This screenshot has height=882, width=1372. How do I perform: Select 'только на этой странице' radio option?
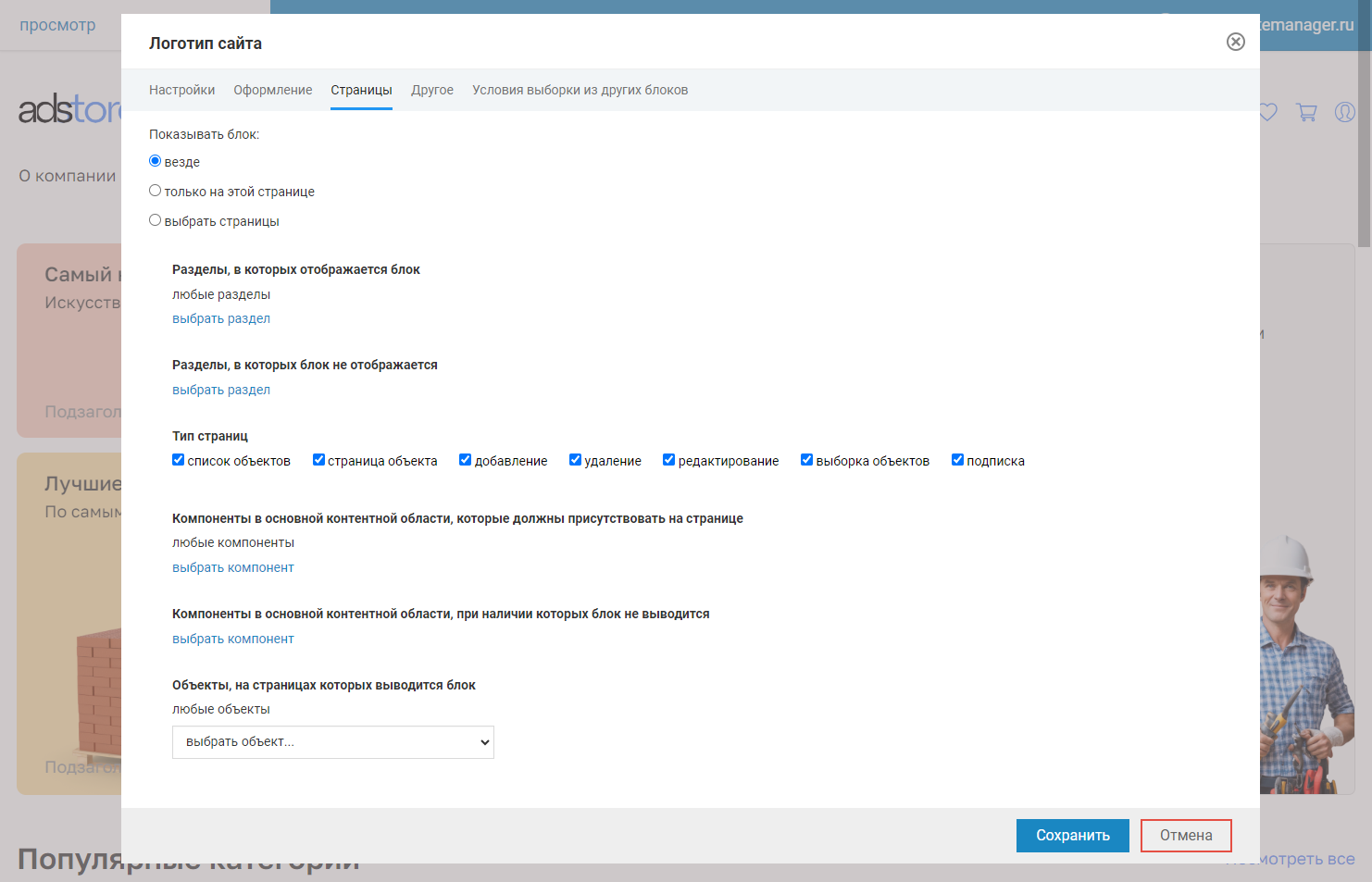[x=156, y=191]
